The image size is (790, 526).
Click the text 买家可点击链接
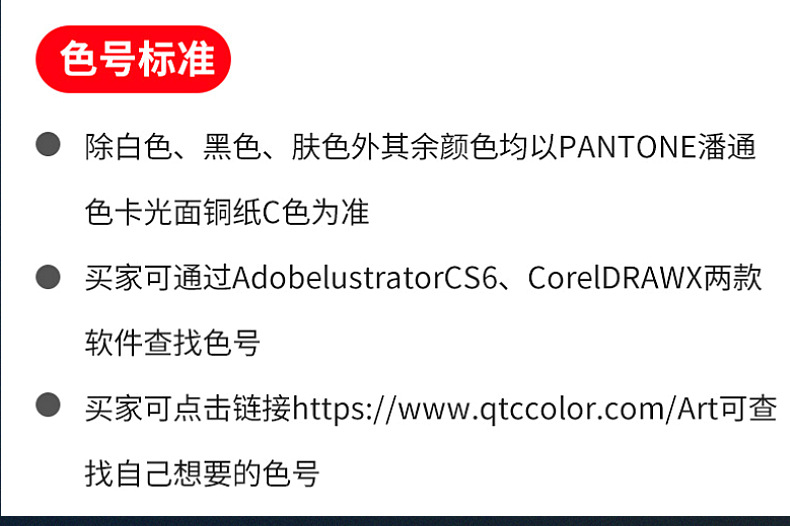[188, 409]
